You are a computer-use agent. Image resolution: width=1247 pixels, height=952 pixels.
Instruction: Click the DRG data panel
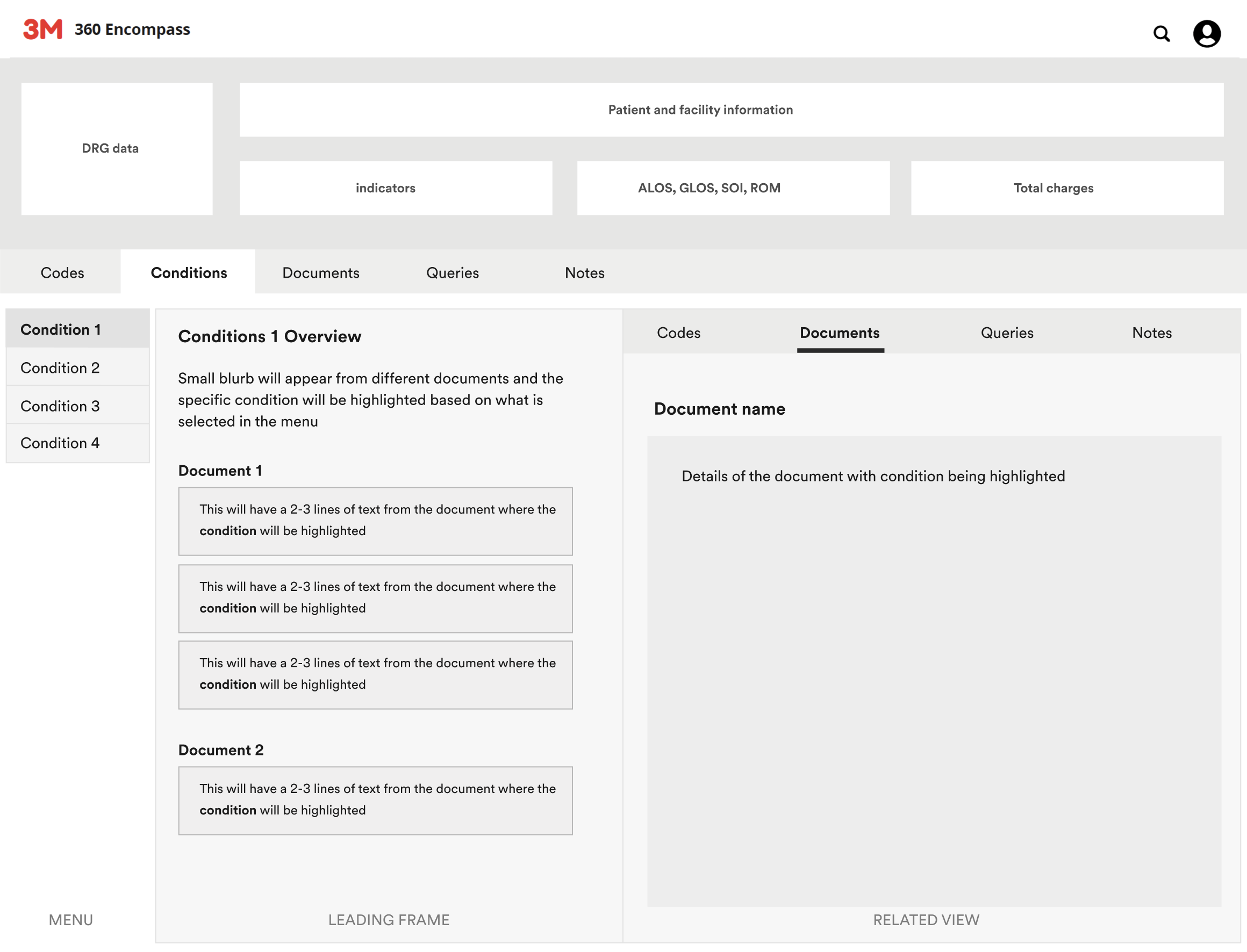117,148
